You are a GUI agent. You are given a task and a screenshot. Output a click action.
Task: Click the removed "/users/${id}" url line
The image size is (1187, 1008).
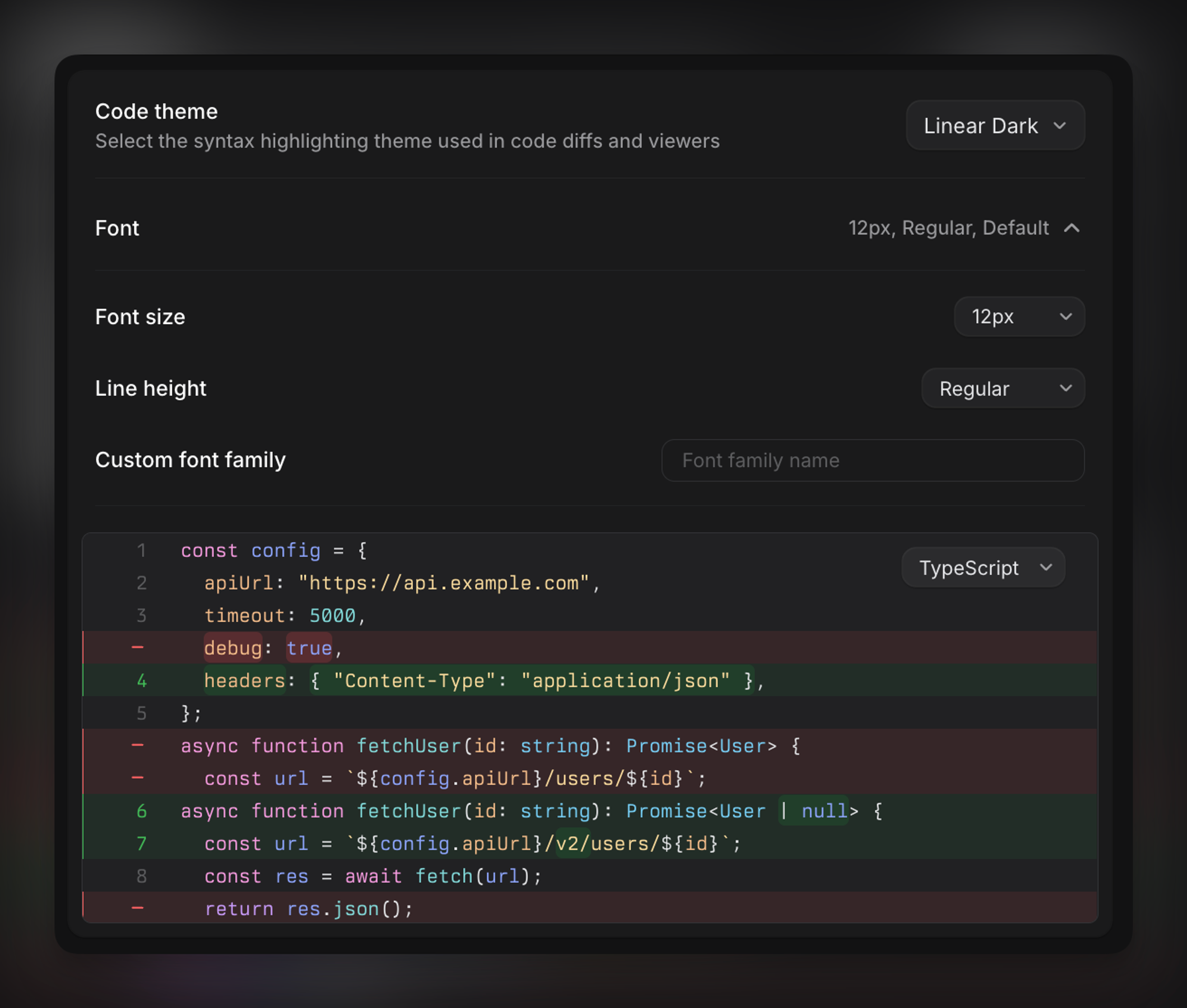coord(589,778)
